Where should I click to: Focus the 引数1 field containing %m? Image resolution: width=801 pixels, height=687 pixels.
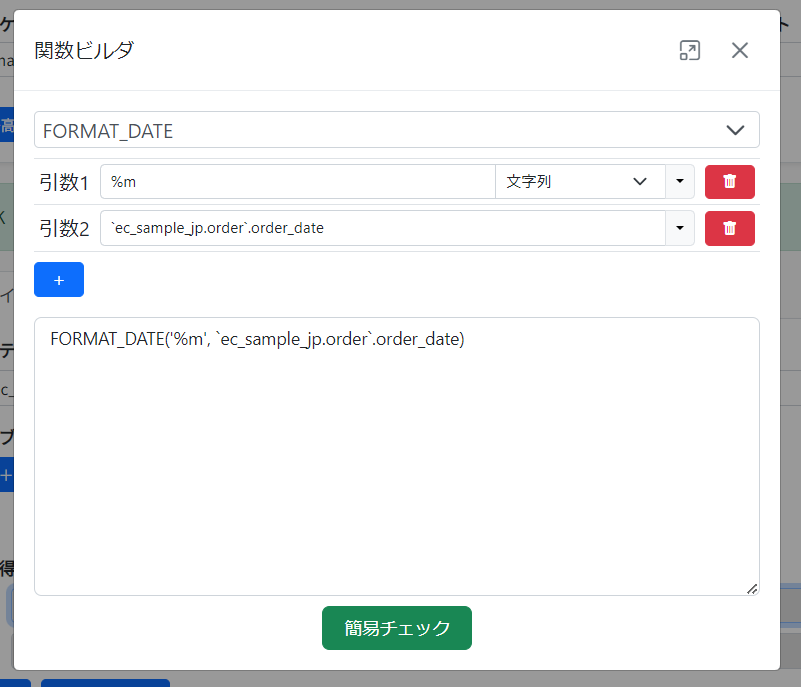[x=298, y=182]
